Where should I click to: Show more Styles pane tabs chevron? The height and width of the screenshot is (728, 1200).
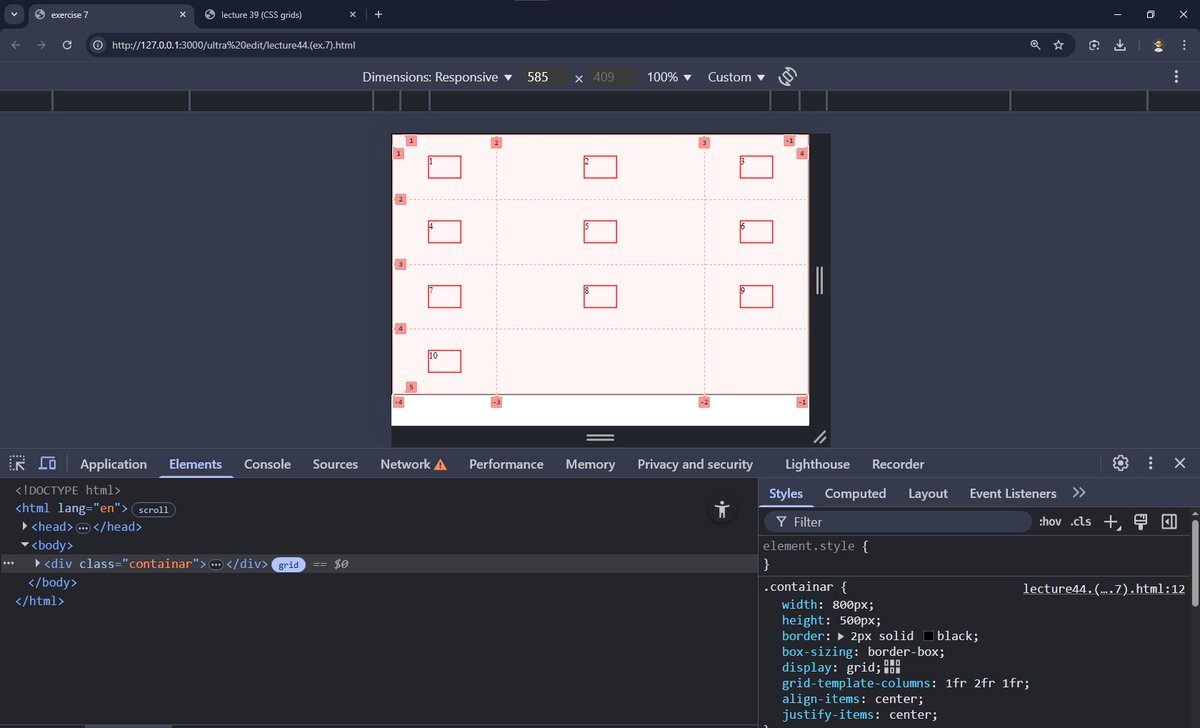(1078, 493)
